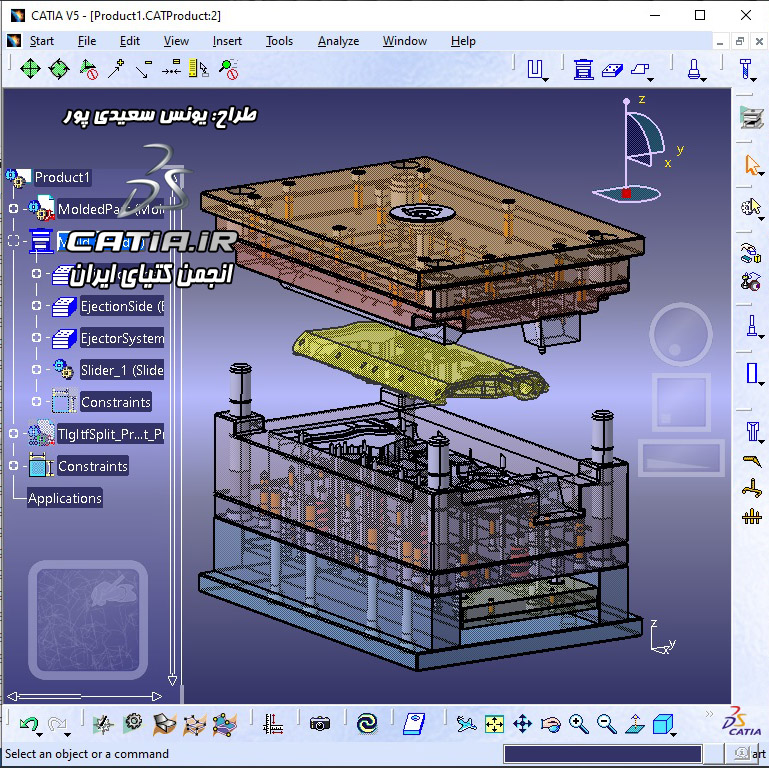Click the cap screw component icon
Image resolution: width=769 pixels, height=768 pixels.
(745, 69)
